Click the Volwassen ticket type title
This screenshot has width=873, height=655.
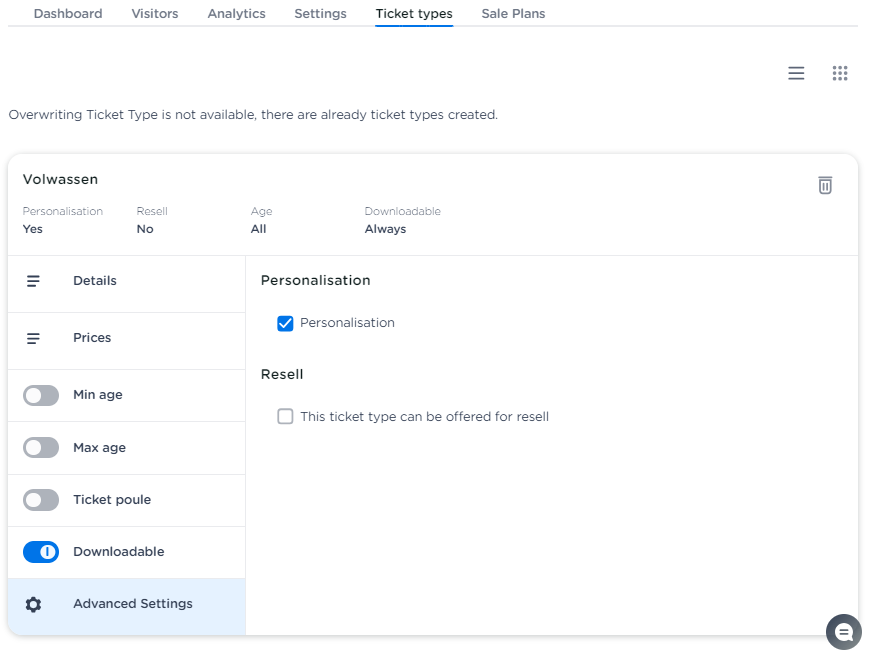[x=60, y=180]
